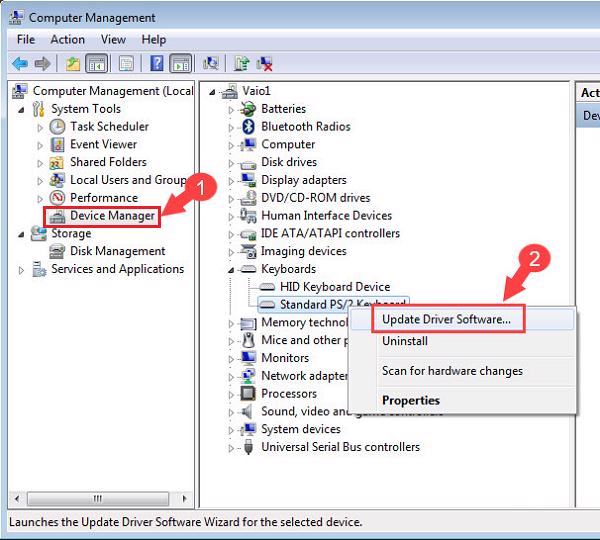Click the Universal Serial Bus plug icon
Viewport: 600px width, 540px height.
coord(248,447)
